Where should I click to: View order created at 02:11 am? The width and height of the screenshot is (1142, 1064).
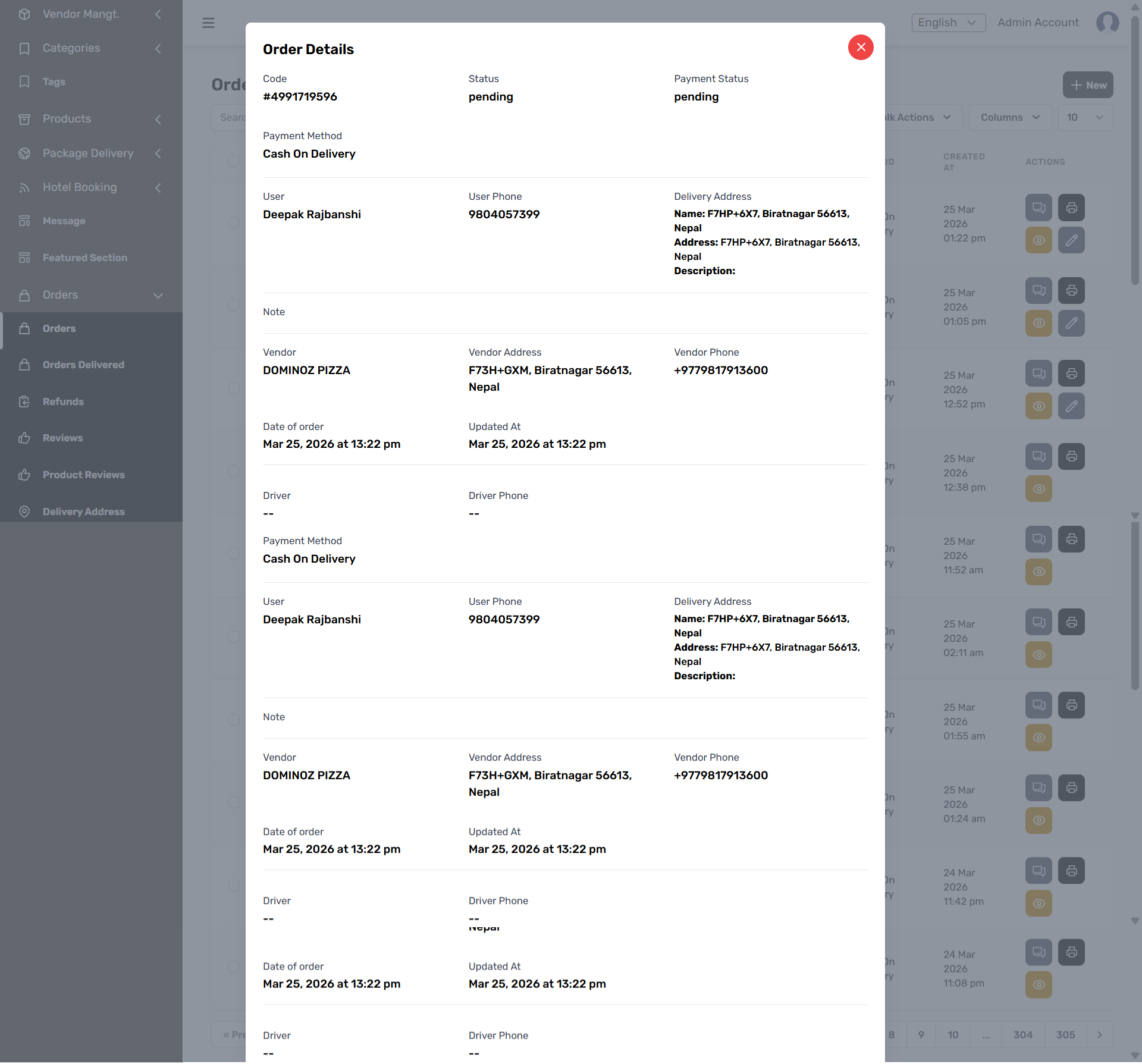1039,655
